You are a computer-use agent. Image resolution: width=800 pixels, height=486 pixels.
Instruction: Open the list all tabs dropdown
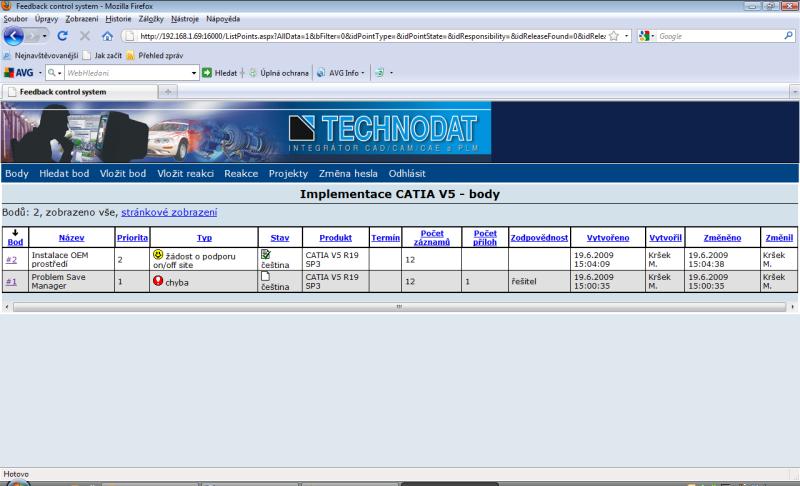pyautogui.click(x=794, y=92)
